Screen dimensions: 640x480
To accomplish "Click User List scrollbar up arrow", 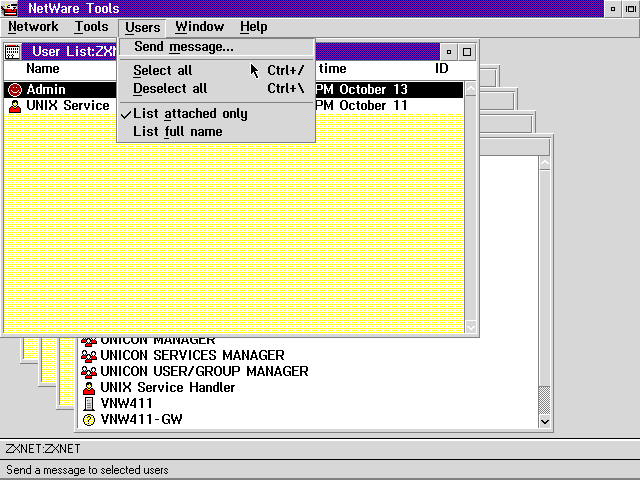I will [471, 89].
